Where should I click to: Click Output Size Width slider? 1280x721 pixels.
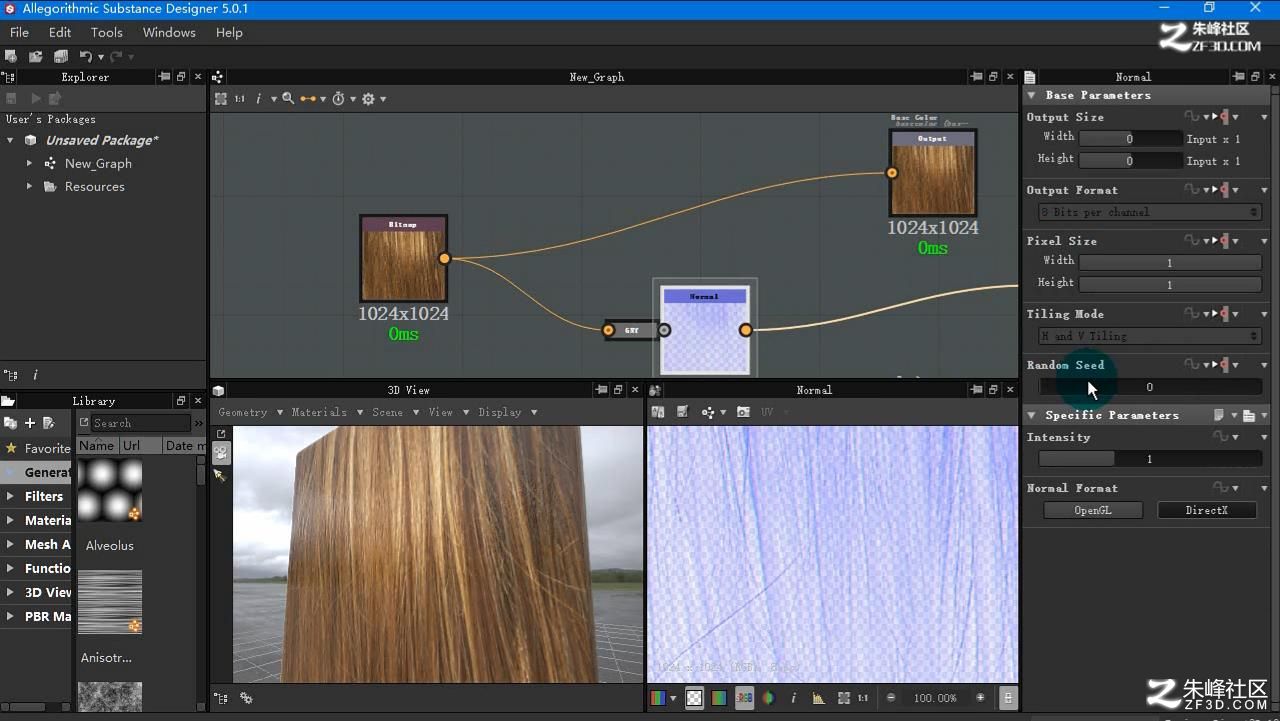[x=1130, y=139]
